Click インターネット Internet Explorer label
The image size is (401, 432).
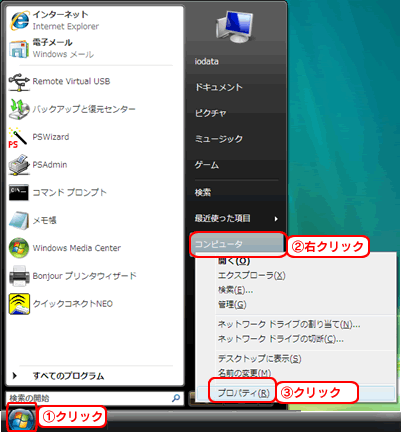coord(66,20)
